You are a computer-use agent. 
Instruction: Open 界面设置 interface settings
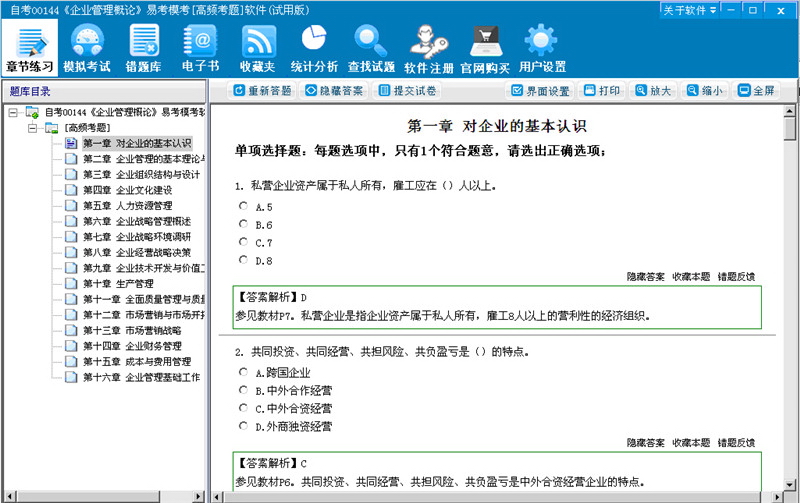tap(540, 91)
